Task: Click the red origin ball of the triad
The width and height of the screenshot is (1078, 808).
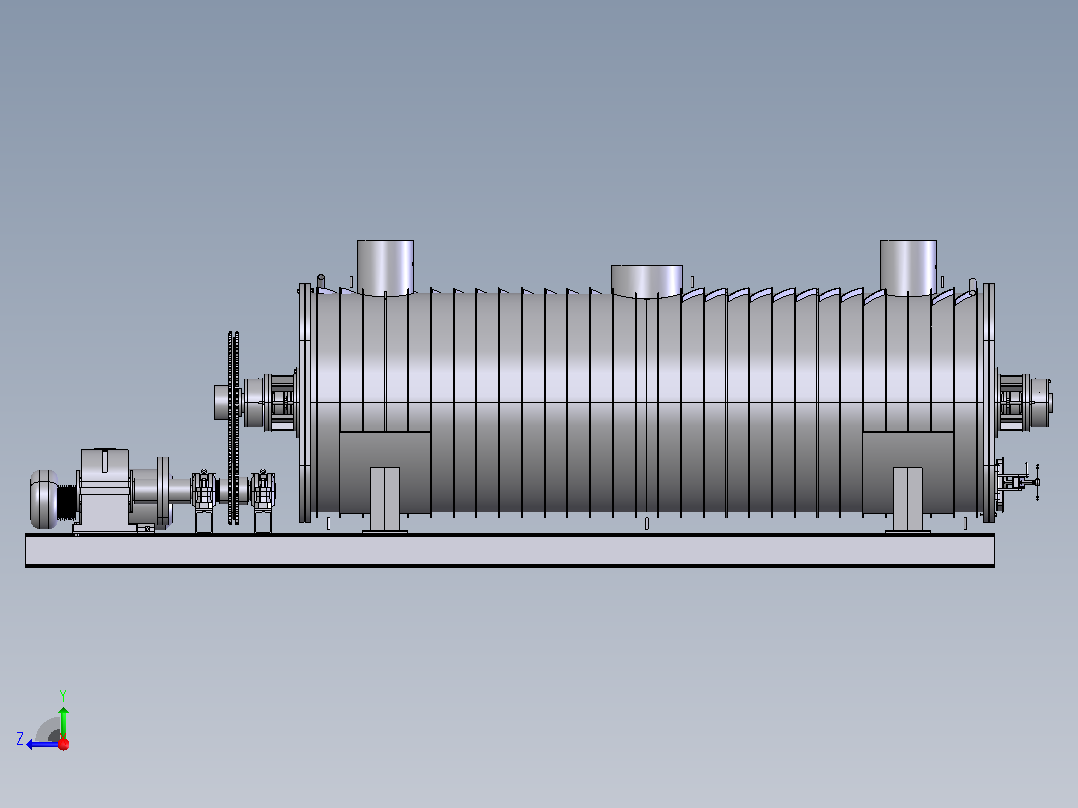Action: (64, 744)
